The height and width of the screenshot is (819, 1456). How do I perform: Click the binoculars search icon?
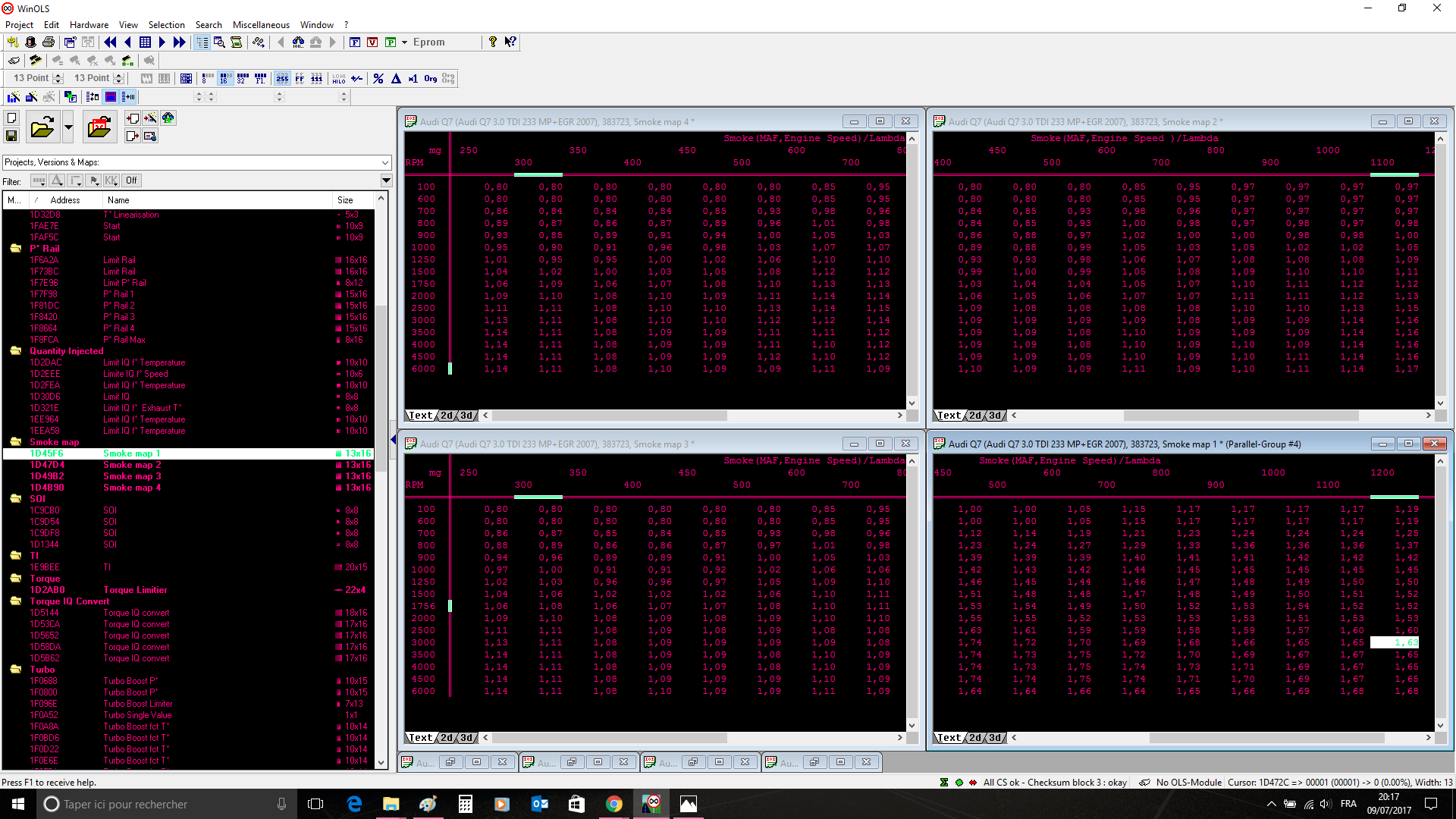[298, 42]
